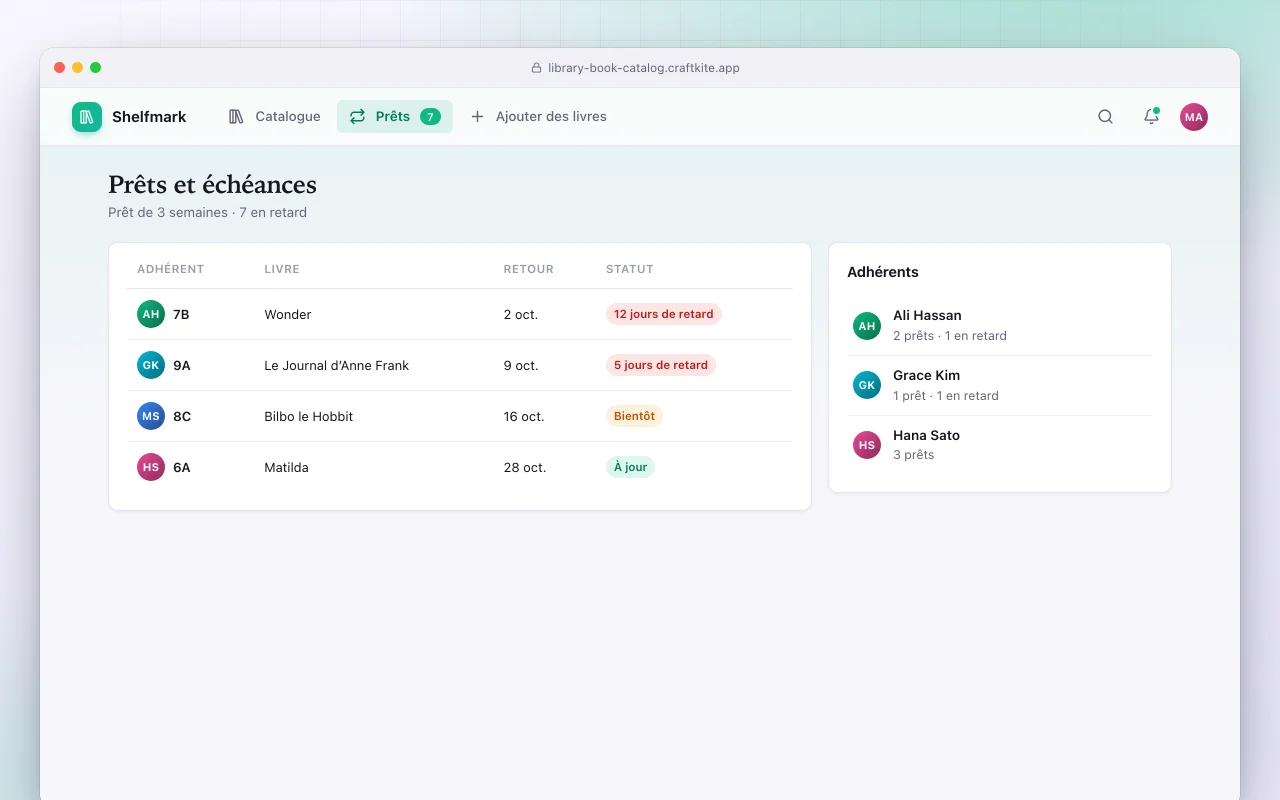1280x800 pixels.
Task: Click Ajouter des livres button
Action: click(538, 117)
